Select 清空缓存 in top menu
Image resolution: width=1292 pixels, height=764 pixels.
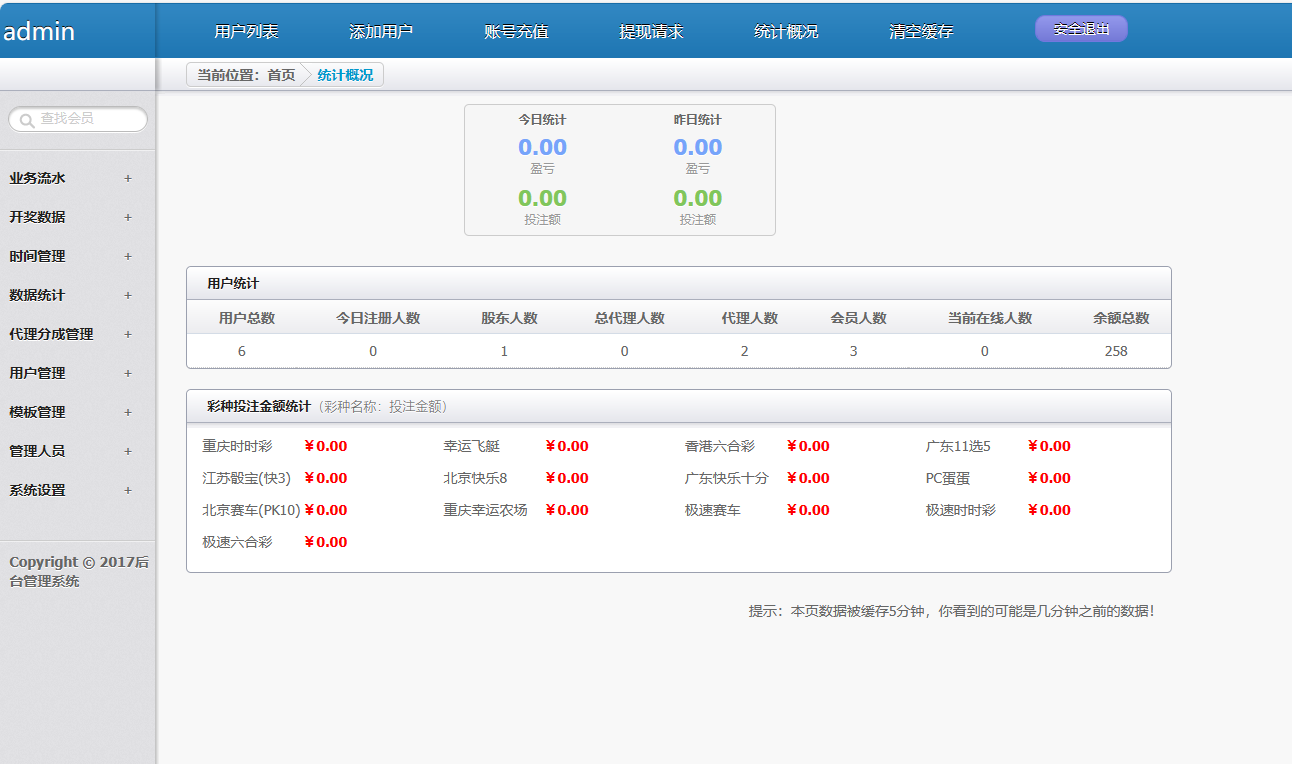coord(921,31)
